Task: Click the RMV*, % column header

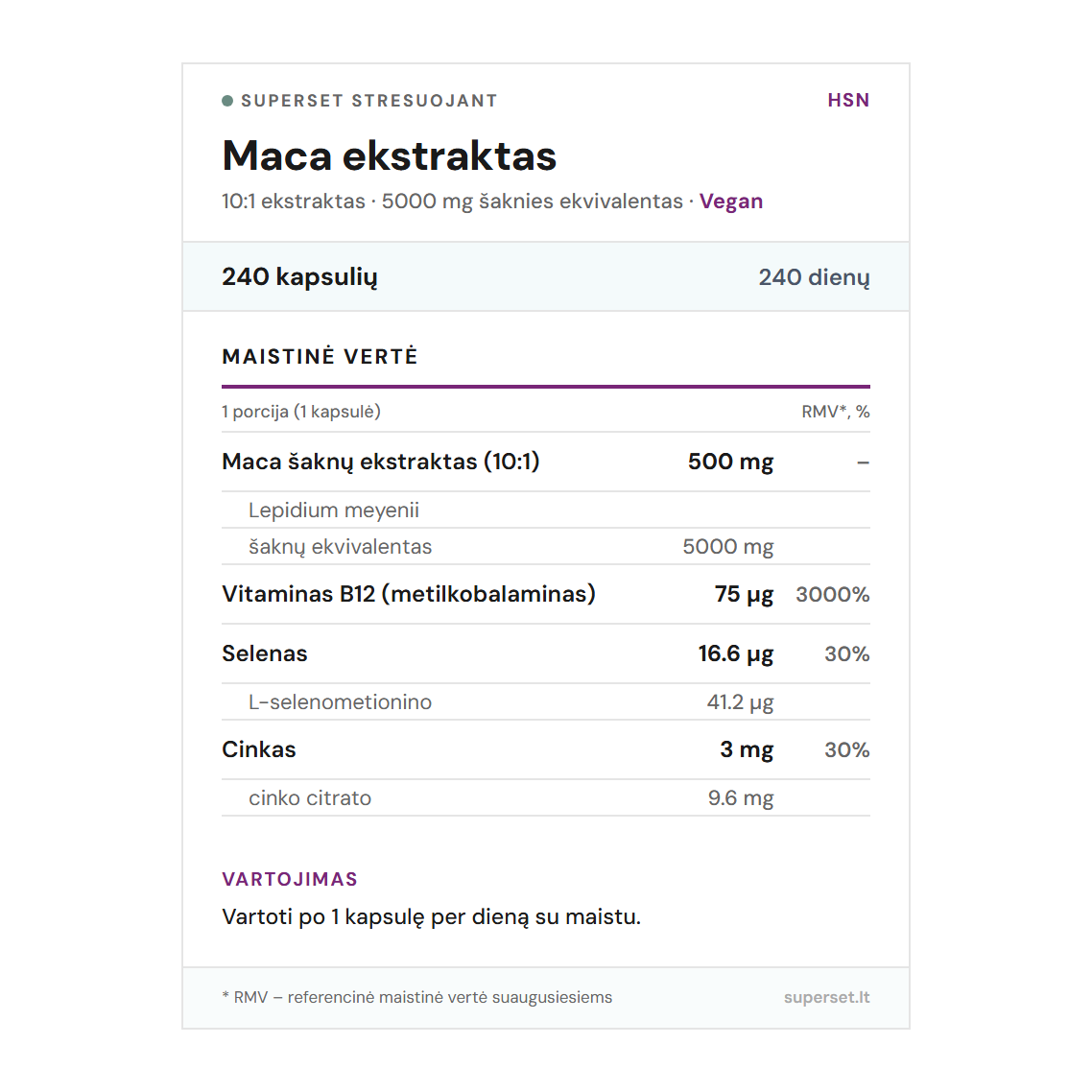Action: [835, 412]
